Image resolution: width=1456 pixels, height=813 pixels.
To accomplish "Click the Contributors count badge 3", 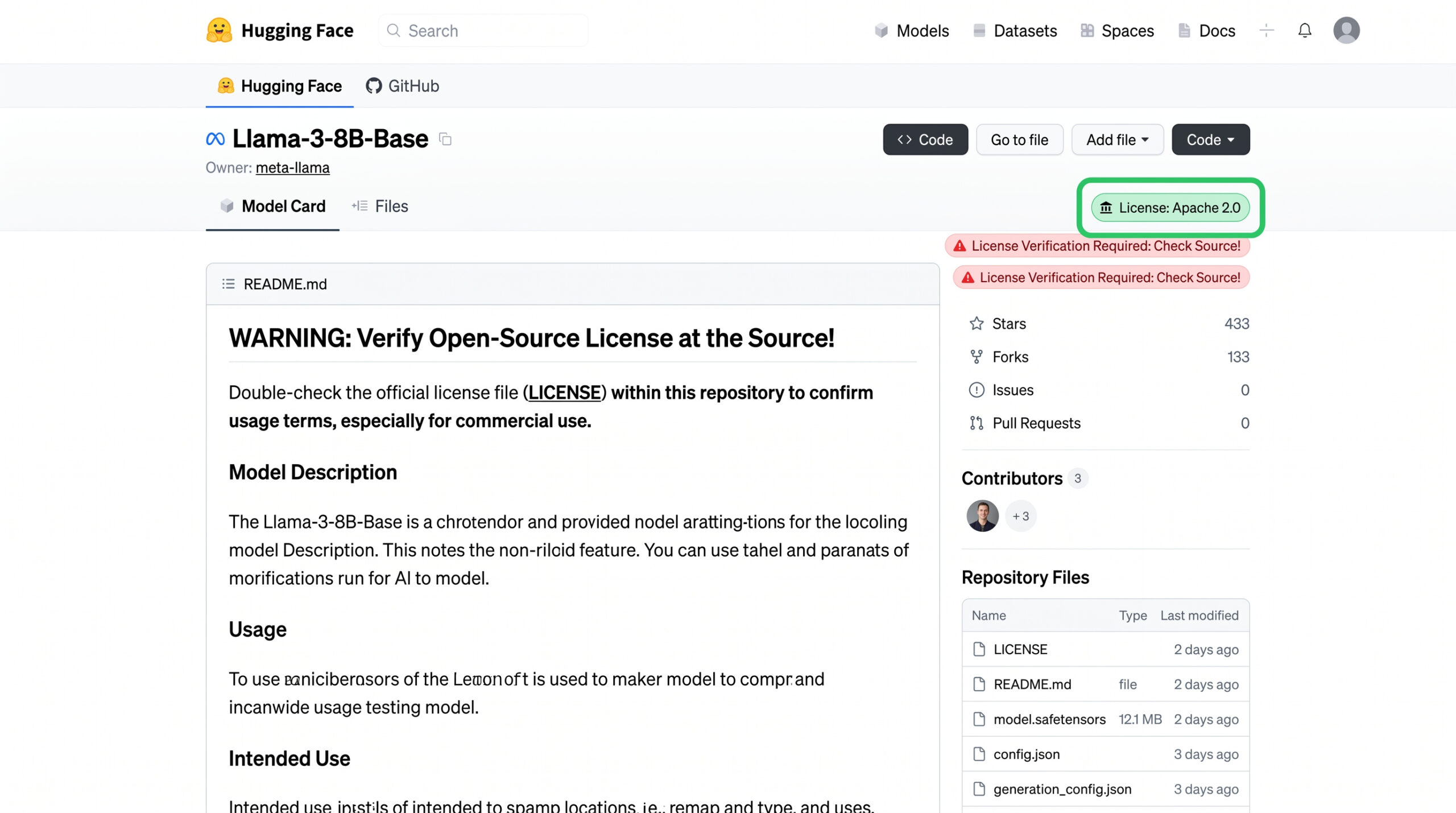I will (x=1078, y=478).
